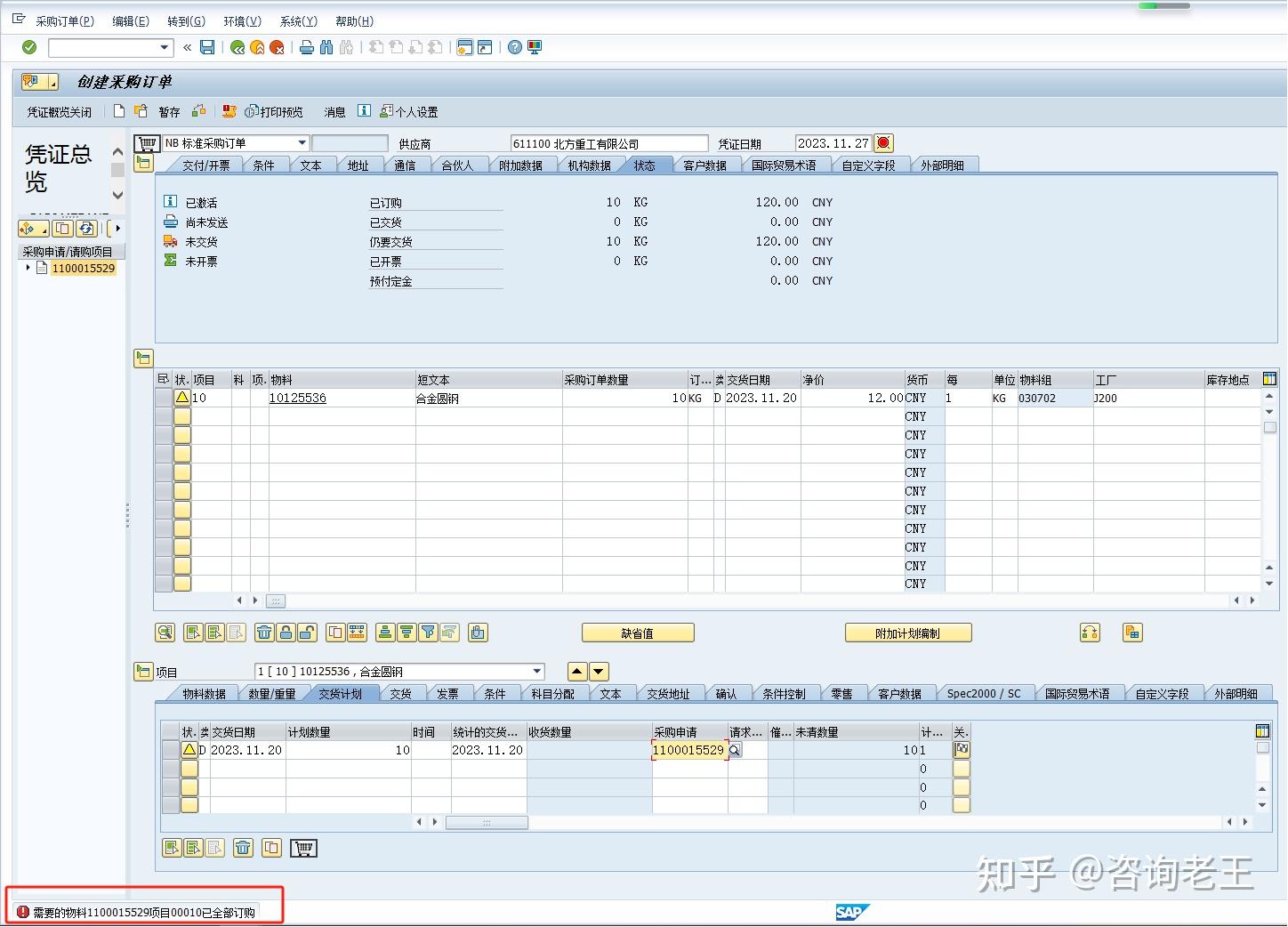Open the binoculars search icon in toolbar
This screenshot has width=1288, height=927.
tap(326, 47)
